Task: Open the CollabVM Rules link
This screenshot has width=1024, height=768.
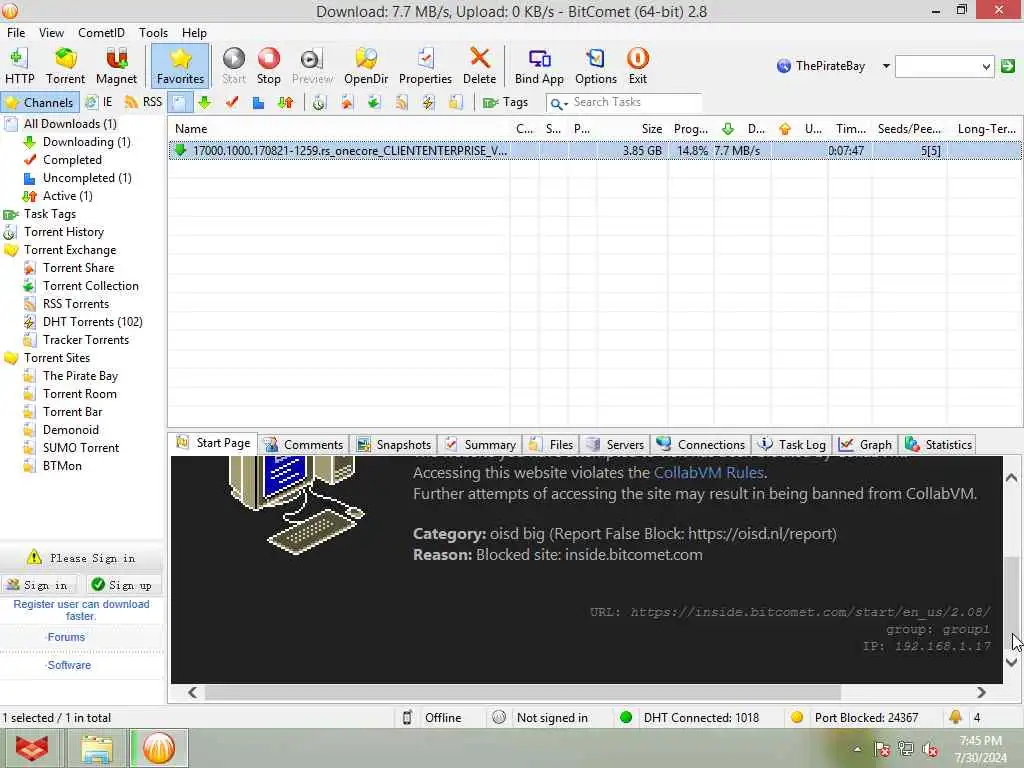Action: point(709,473)
